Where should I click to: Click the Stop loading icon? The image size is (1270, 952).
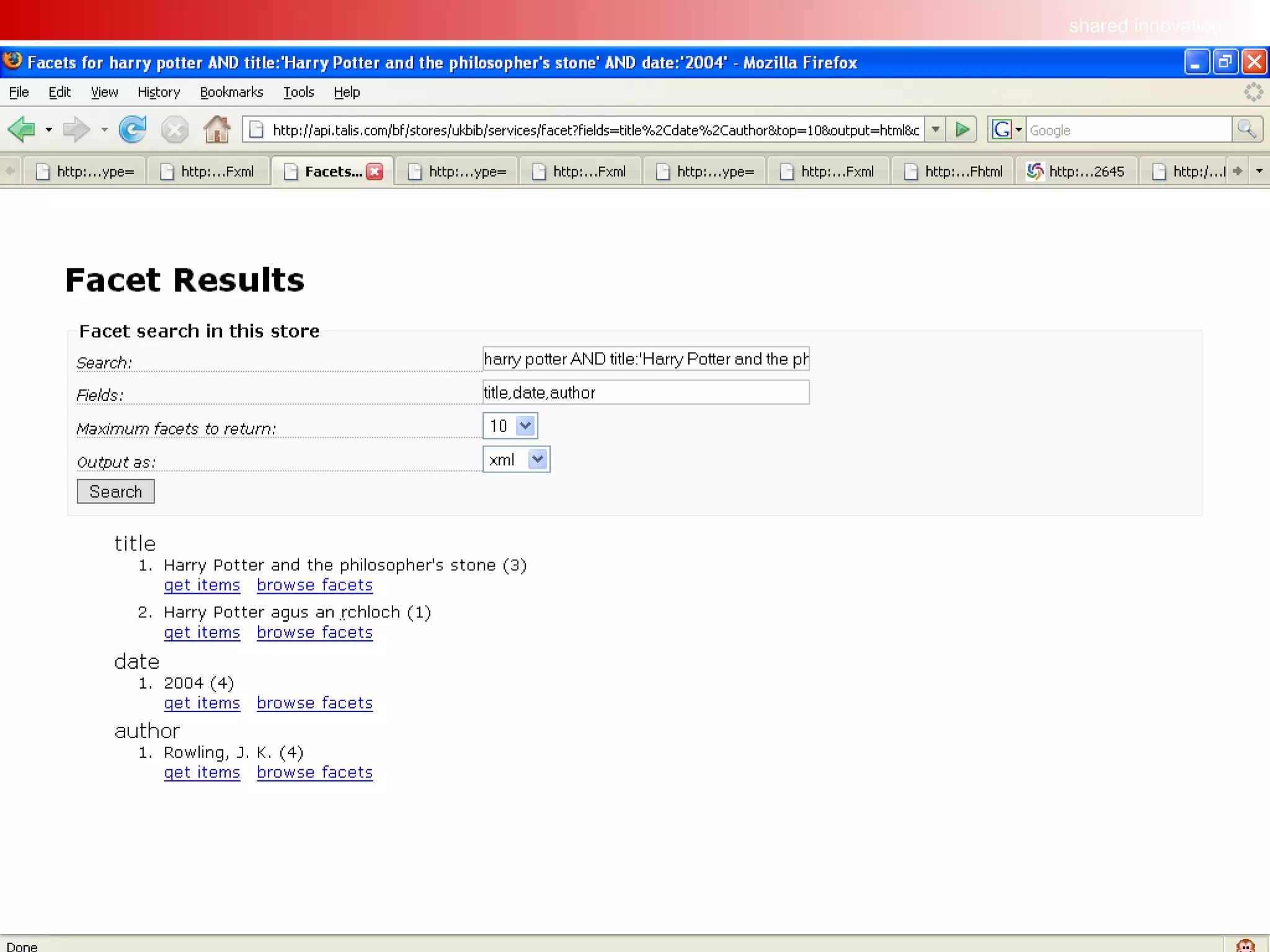[x=174, y=130]
